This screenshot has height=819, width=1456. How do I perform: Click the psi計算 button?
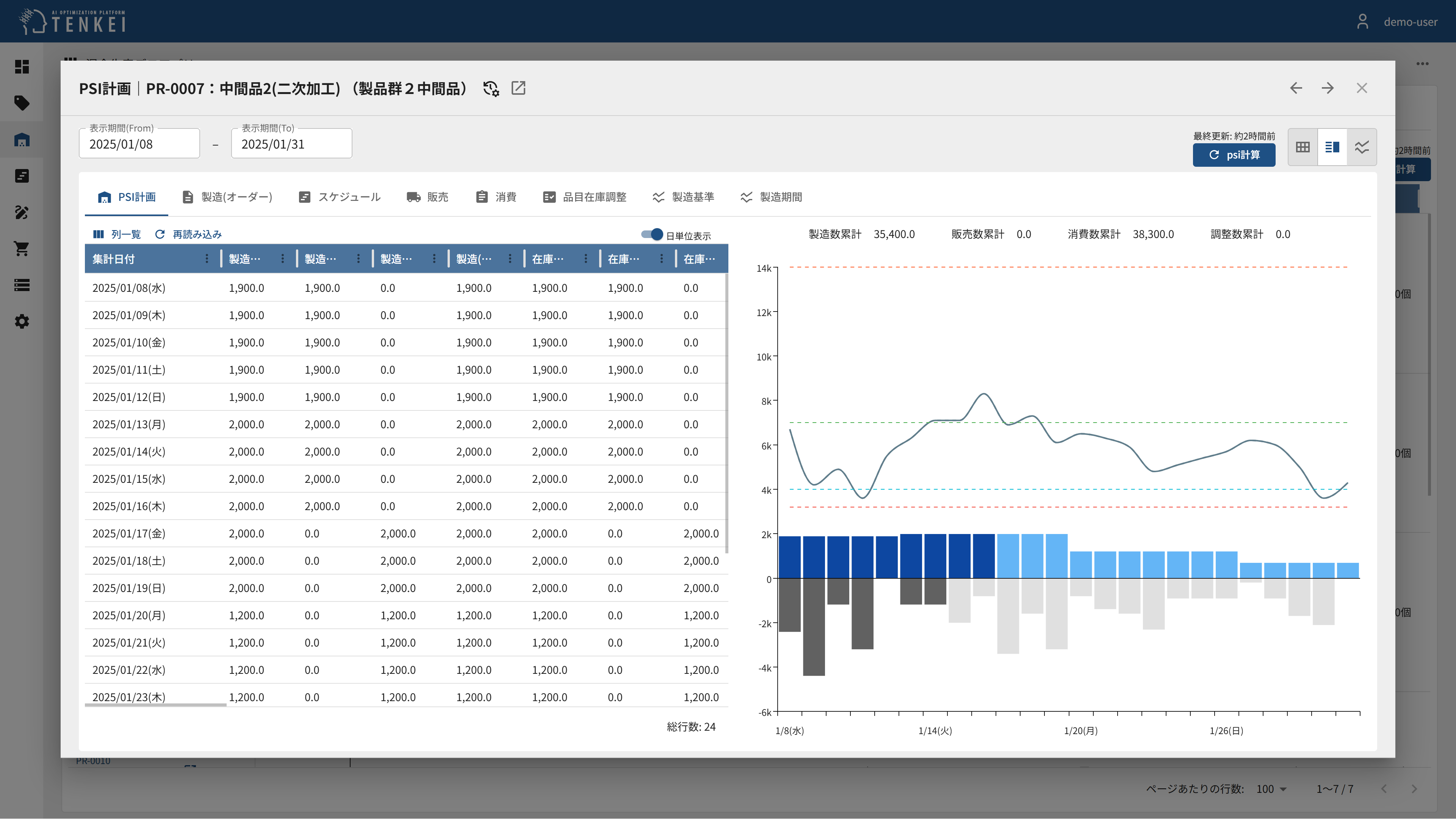point(1234,155)
